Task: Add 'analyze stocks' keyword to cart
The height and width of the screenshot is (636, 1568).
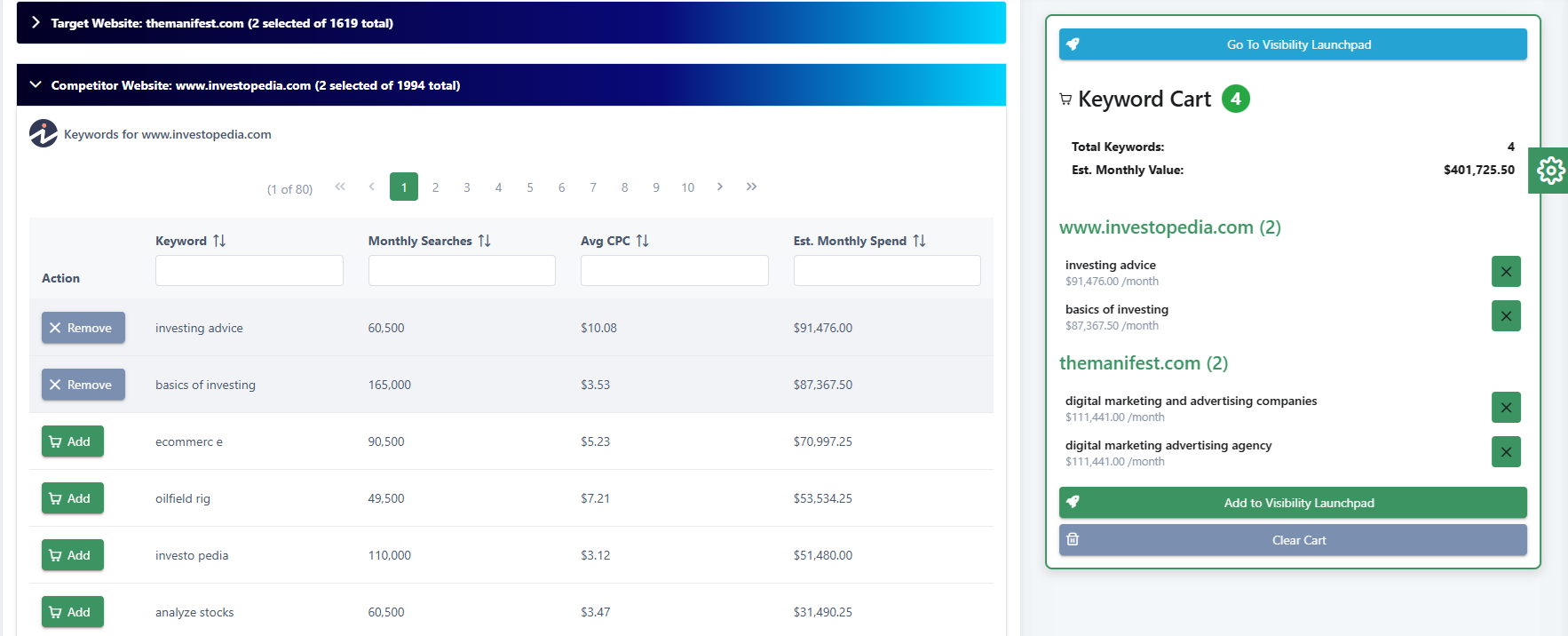Action: pos(73,612)
